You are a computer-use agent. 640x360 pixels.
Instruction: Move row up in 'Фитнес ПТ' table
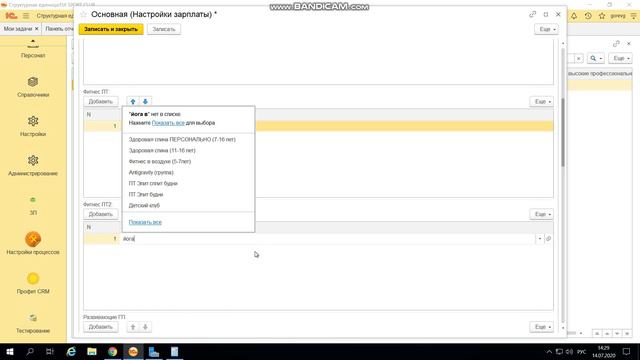coord(133,101)
